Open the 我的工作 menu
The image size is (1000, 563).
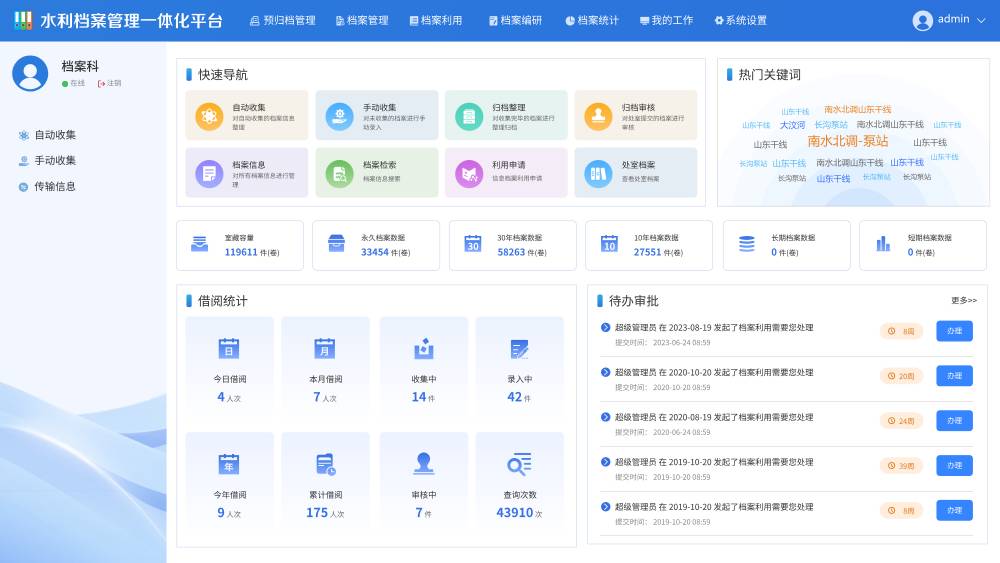click(666, 20)
